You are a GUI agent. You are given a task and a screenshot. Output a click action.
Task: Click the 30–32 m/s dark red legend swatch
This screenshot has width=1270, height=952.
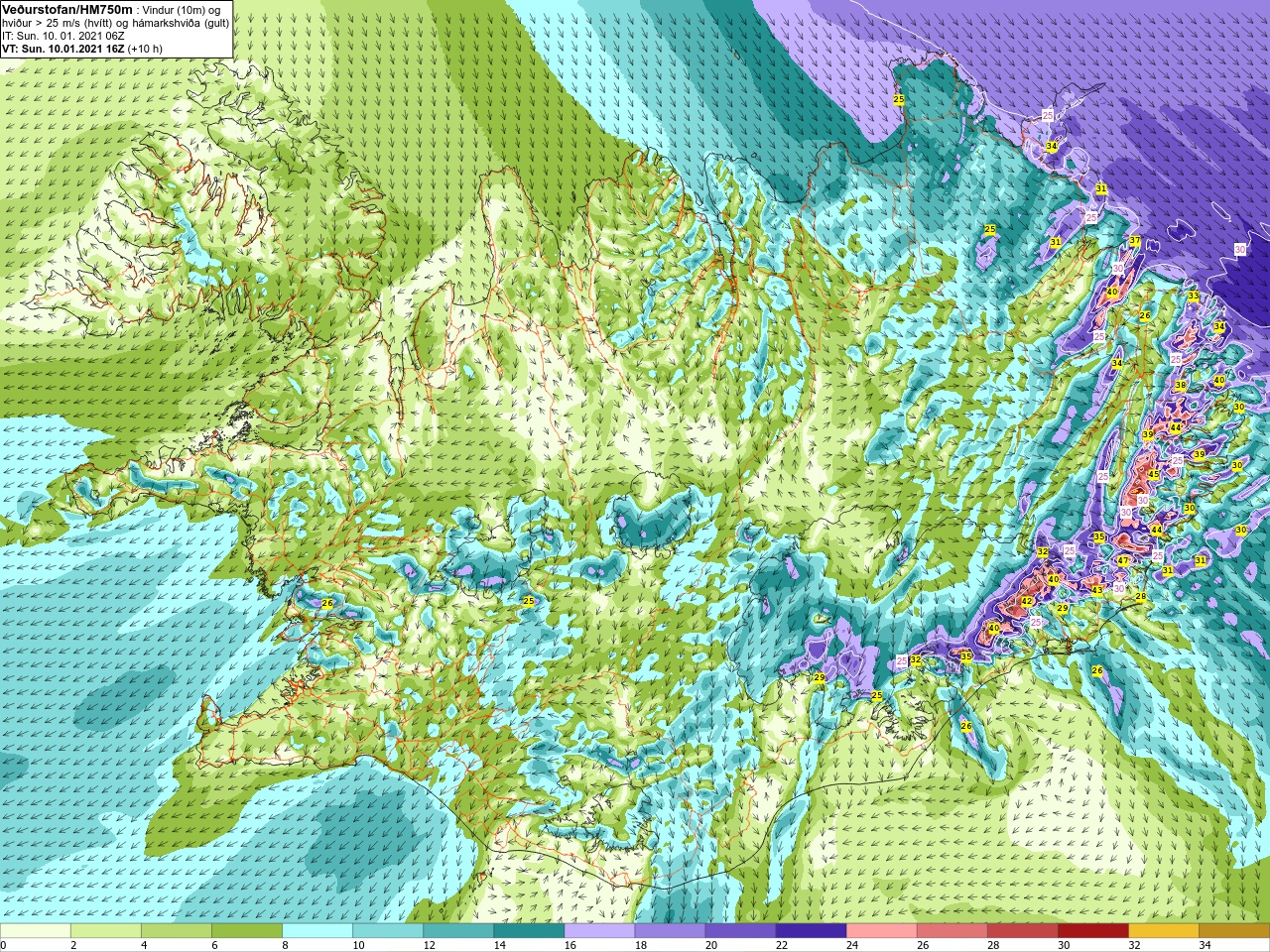pyautogui.click(x=1092, y=931)
